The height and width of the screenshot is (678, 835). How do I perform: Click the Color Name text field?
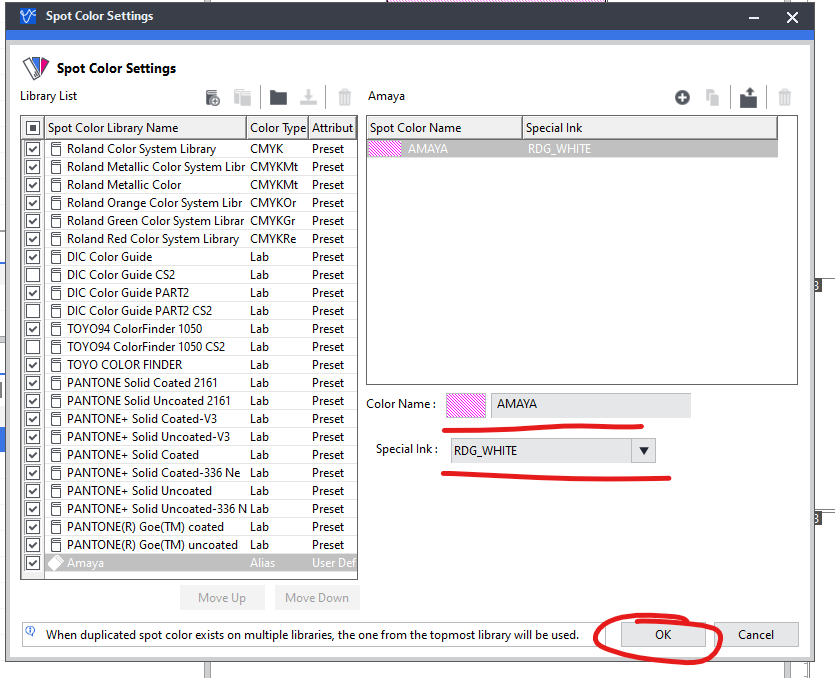click(590, 405)
